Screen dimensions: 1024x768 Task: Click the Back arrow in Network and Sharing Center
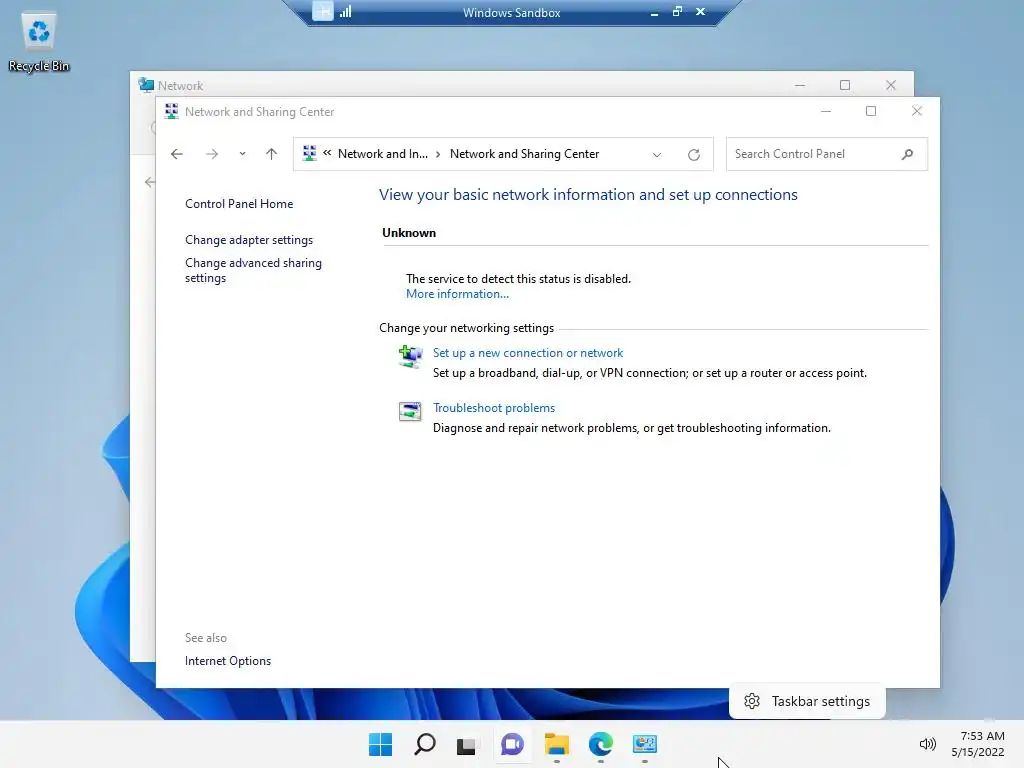click(177, 154)
